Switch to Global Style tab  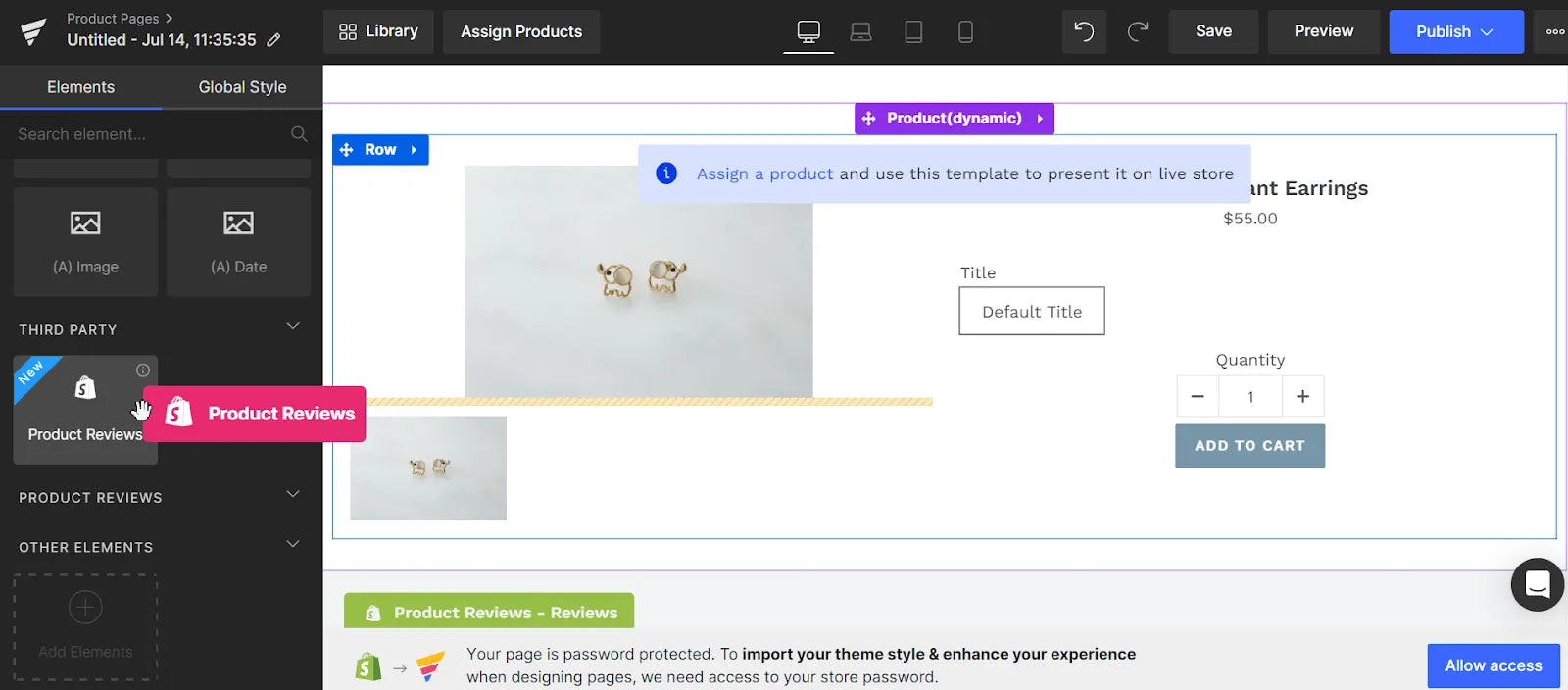pos(242,87)
